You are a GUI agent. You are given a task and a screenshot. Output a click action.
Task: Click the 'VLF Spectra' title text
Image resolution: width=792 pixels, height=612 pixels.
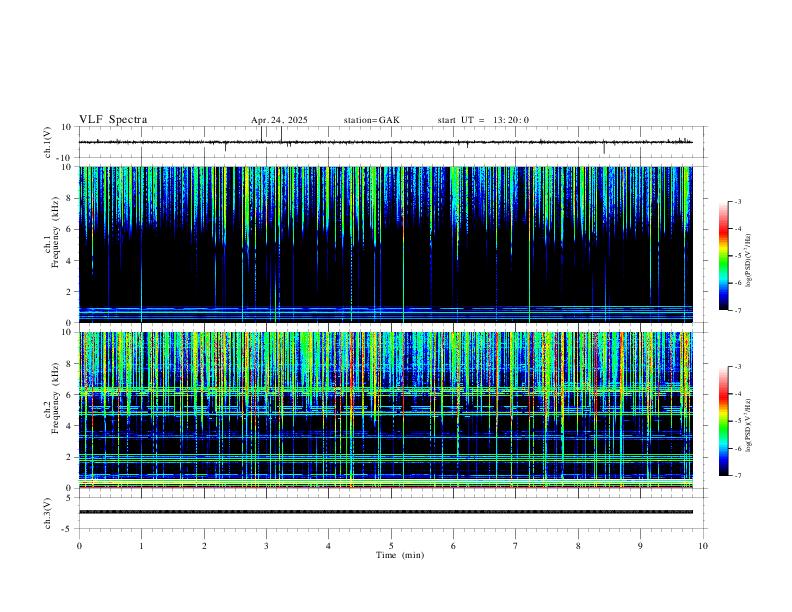tap(113, 120)
